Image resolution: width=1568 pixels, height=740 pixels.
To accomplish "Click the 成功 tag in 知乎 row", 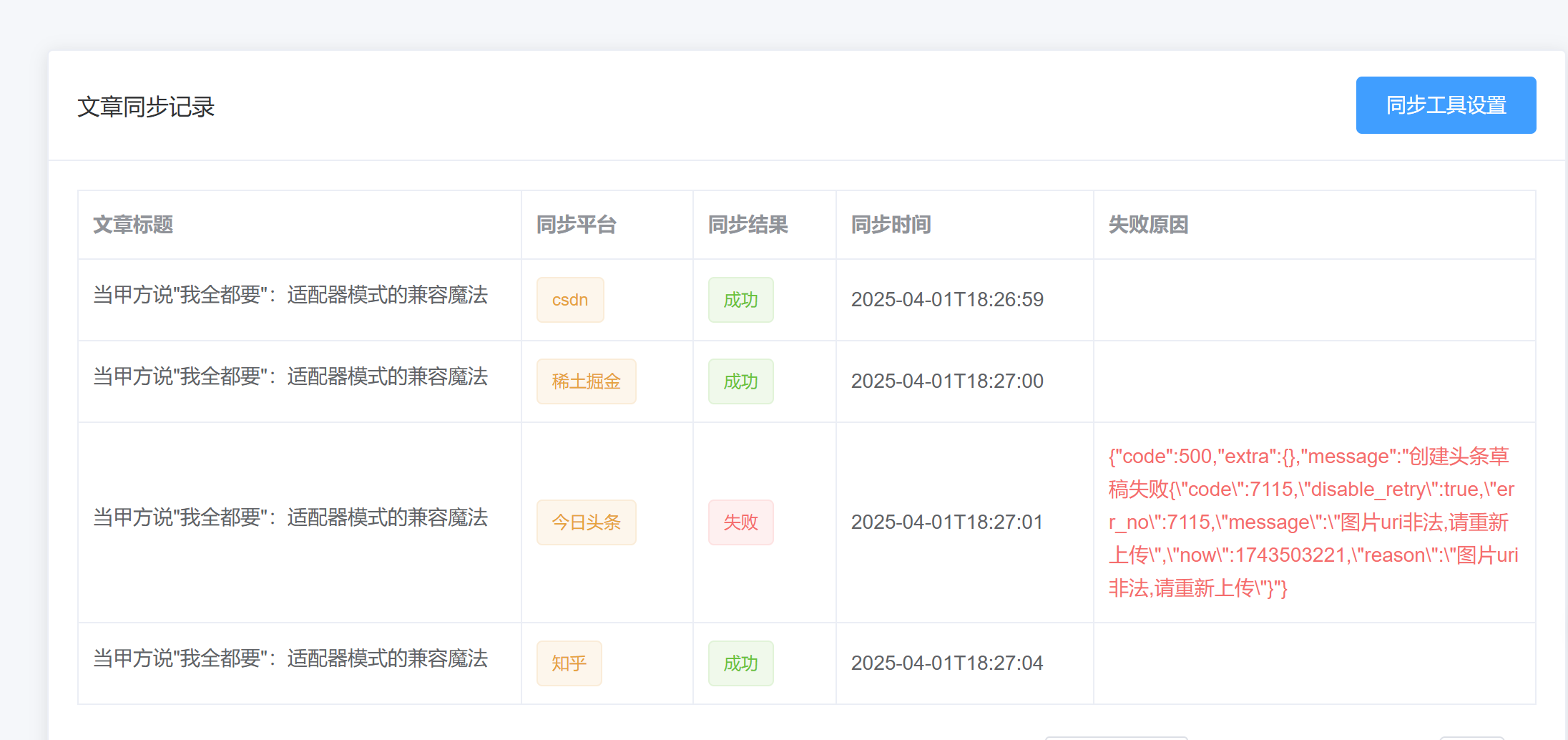I will pyautogui.click(x=741, y=663).
